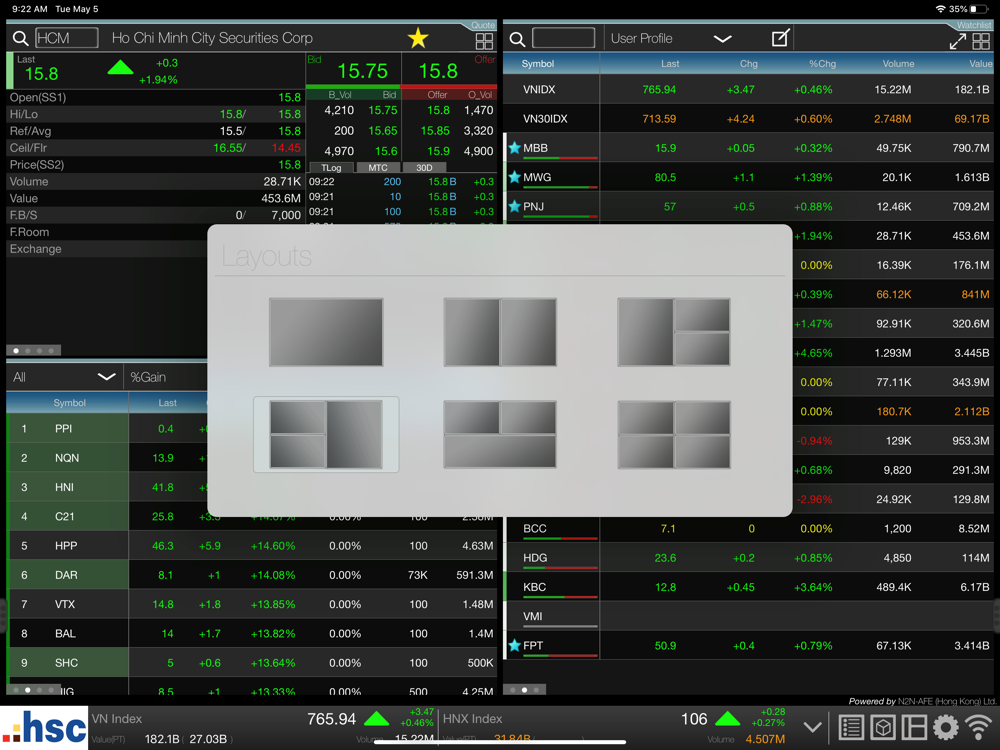This screenshot has width=1000, height=750.
Task: Choose the two-column side-by-side layout
Action: [x=500, y=332]
